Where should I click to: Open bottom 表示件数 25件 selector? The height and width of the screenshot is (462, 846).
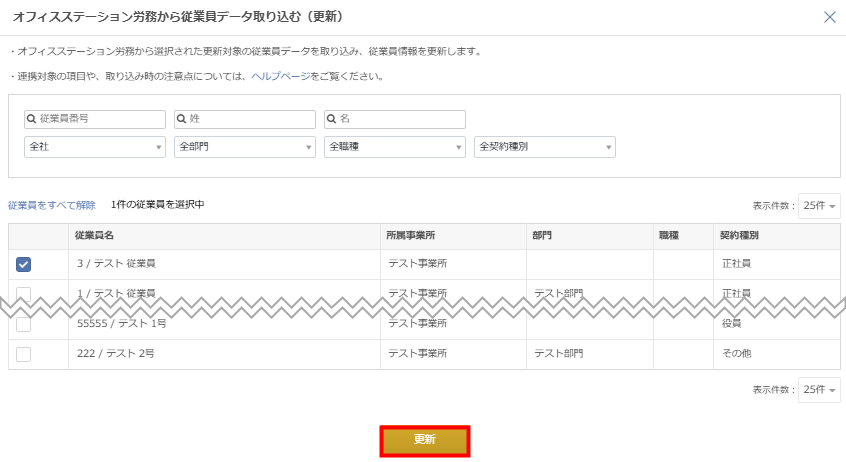coord(819,390)
